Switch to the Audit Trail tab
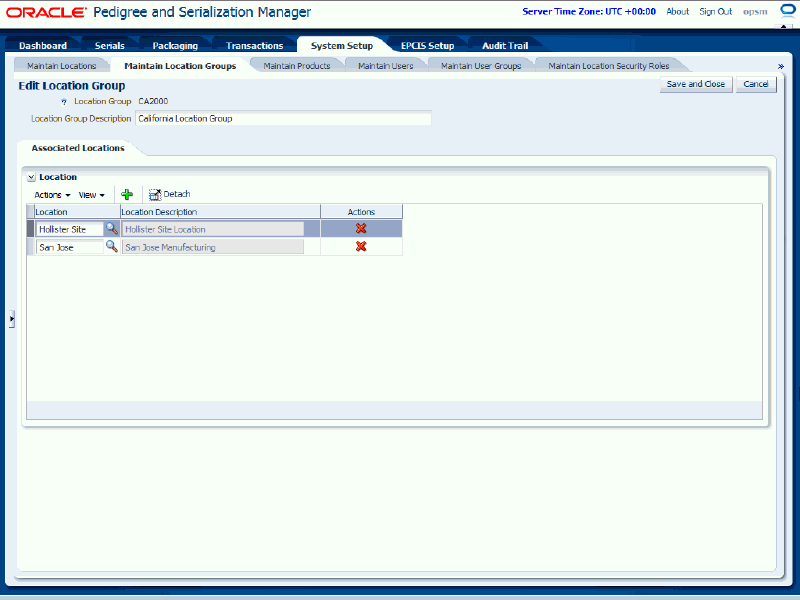 click(505, 45)
